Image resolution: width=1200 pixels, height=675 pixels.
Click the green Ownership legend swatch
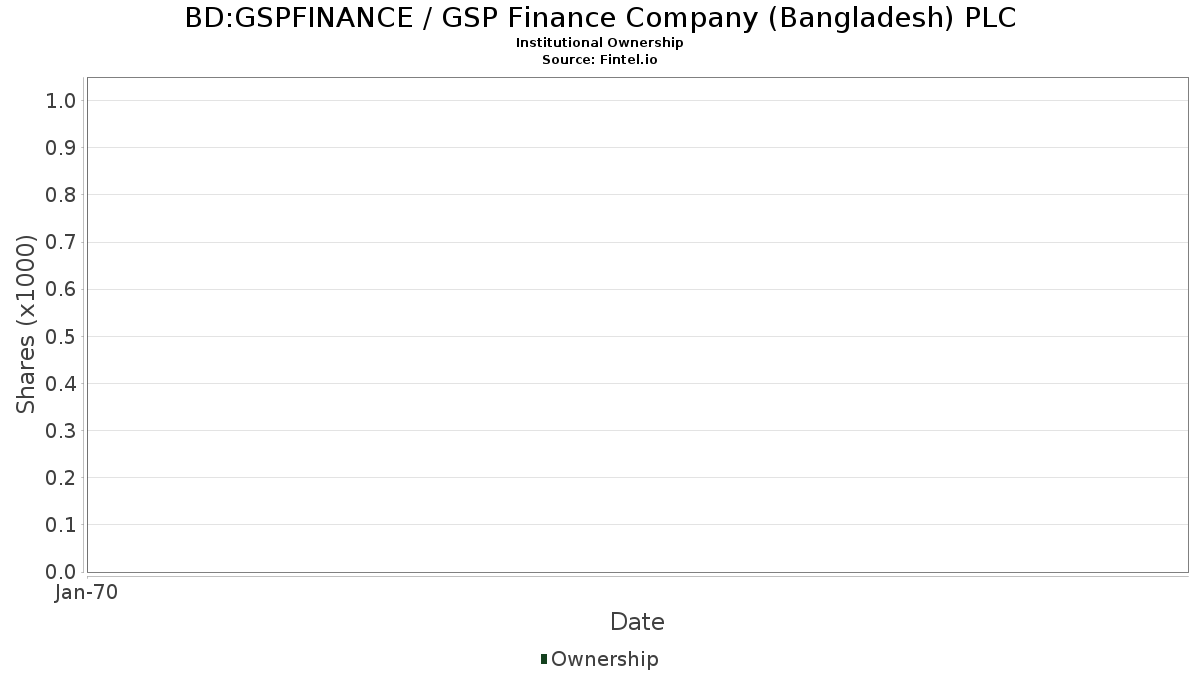(x=544, y=659)
